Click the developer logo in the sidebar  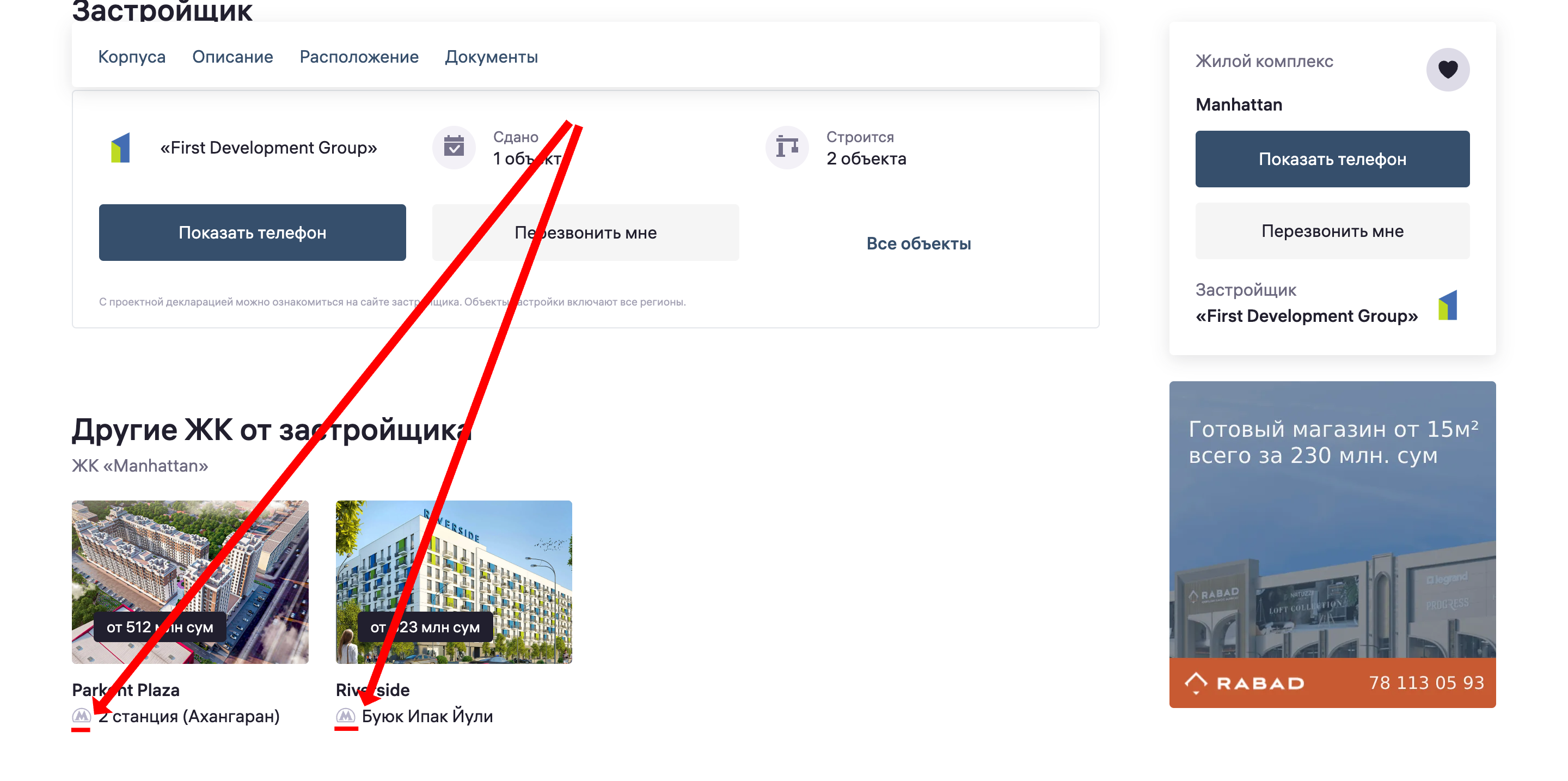(1448, 305)
